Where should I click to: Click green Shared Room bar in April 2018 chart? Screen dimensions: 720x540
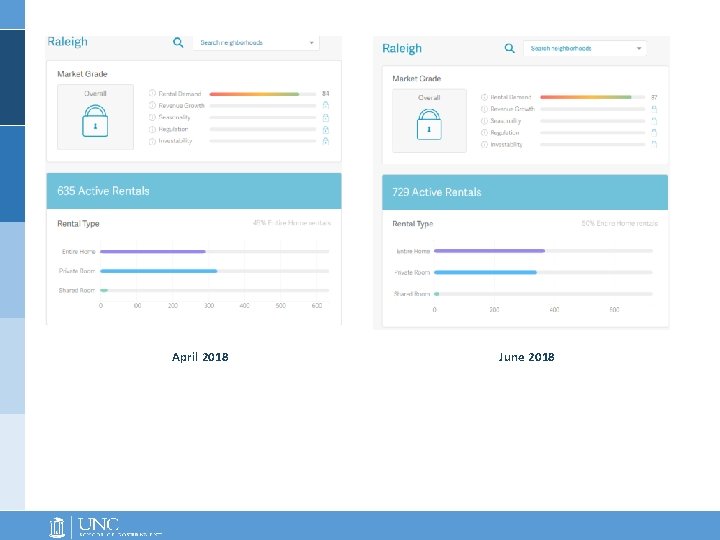tap(104, 290)
